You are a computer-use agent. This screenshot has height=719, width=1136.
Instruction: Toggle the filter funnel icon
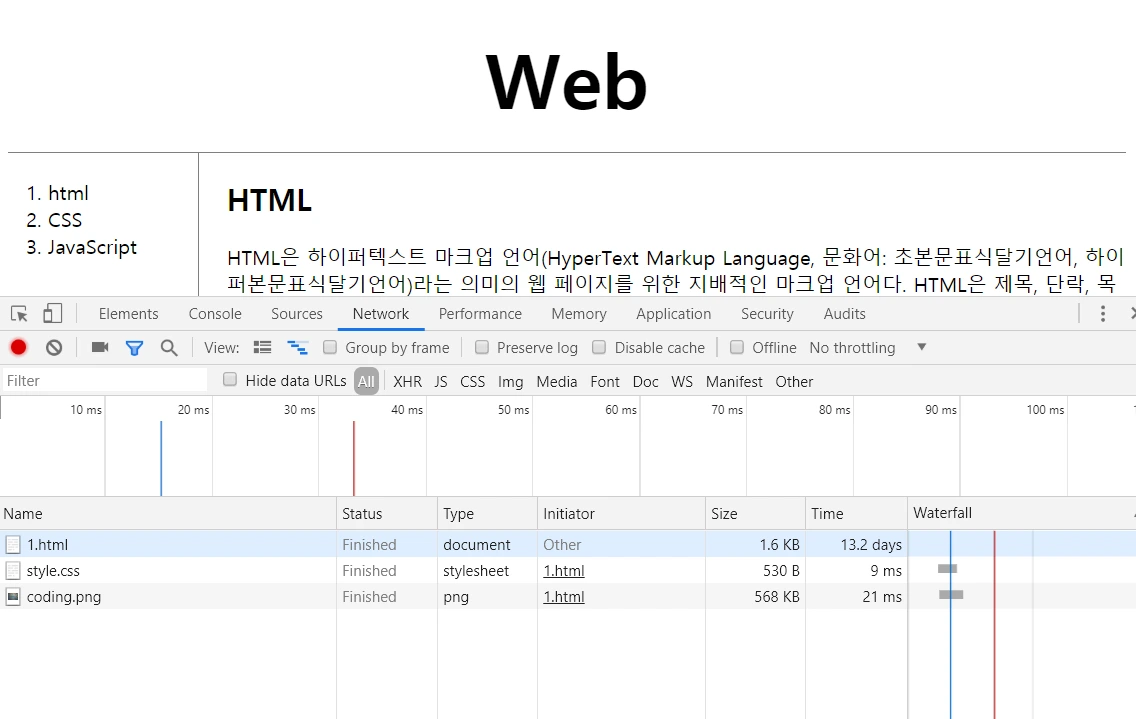click(x=134, y=348)
